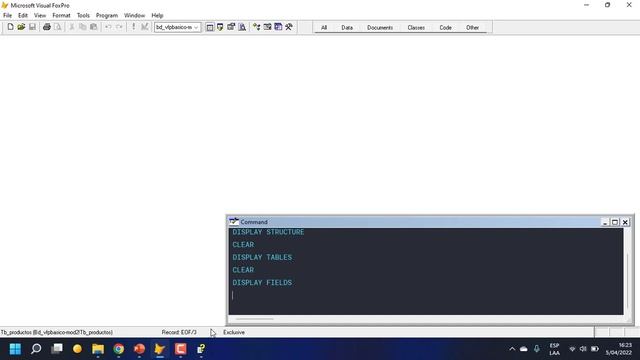Open the Properties window toolbar icon
Image resolution: width=640 pixels, height=360 pixels.
231,27
